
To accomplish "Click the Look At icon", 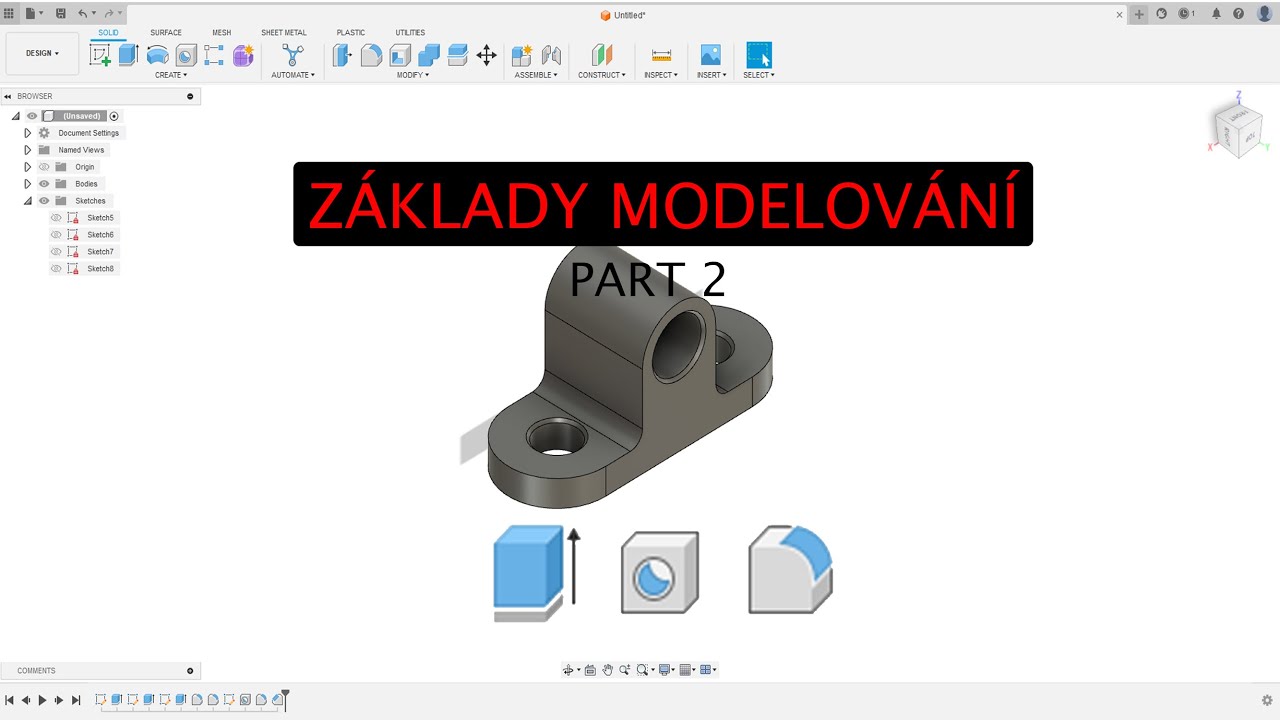I will pyautogui.click(x=590, y=670).
